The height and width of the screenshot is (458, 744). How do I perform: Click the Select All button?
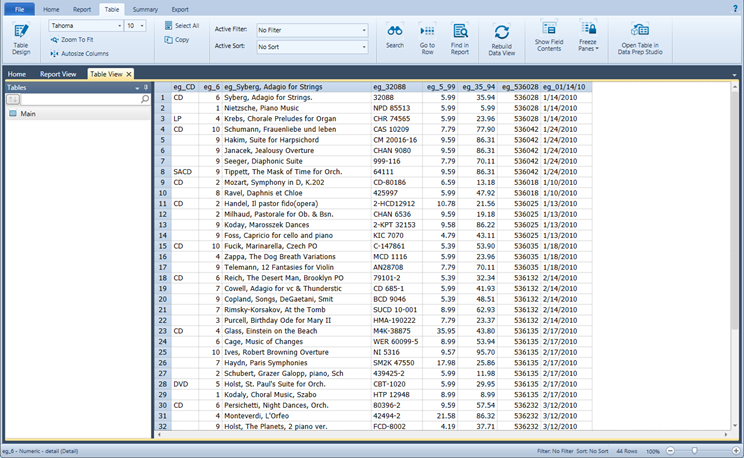(181, 25)
